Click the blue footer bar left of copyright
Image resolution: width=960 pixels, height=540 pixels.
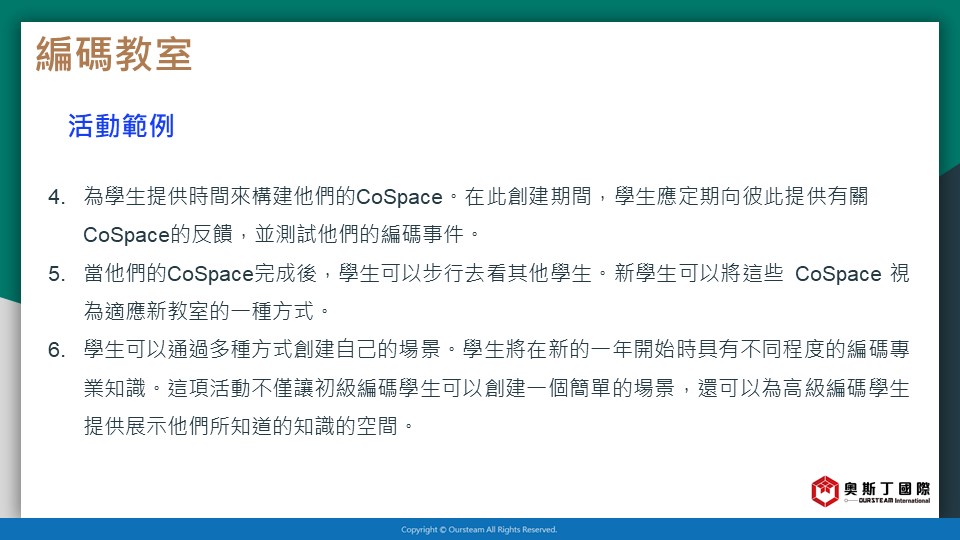point(200,530)
